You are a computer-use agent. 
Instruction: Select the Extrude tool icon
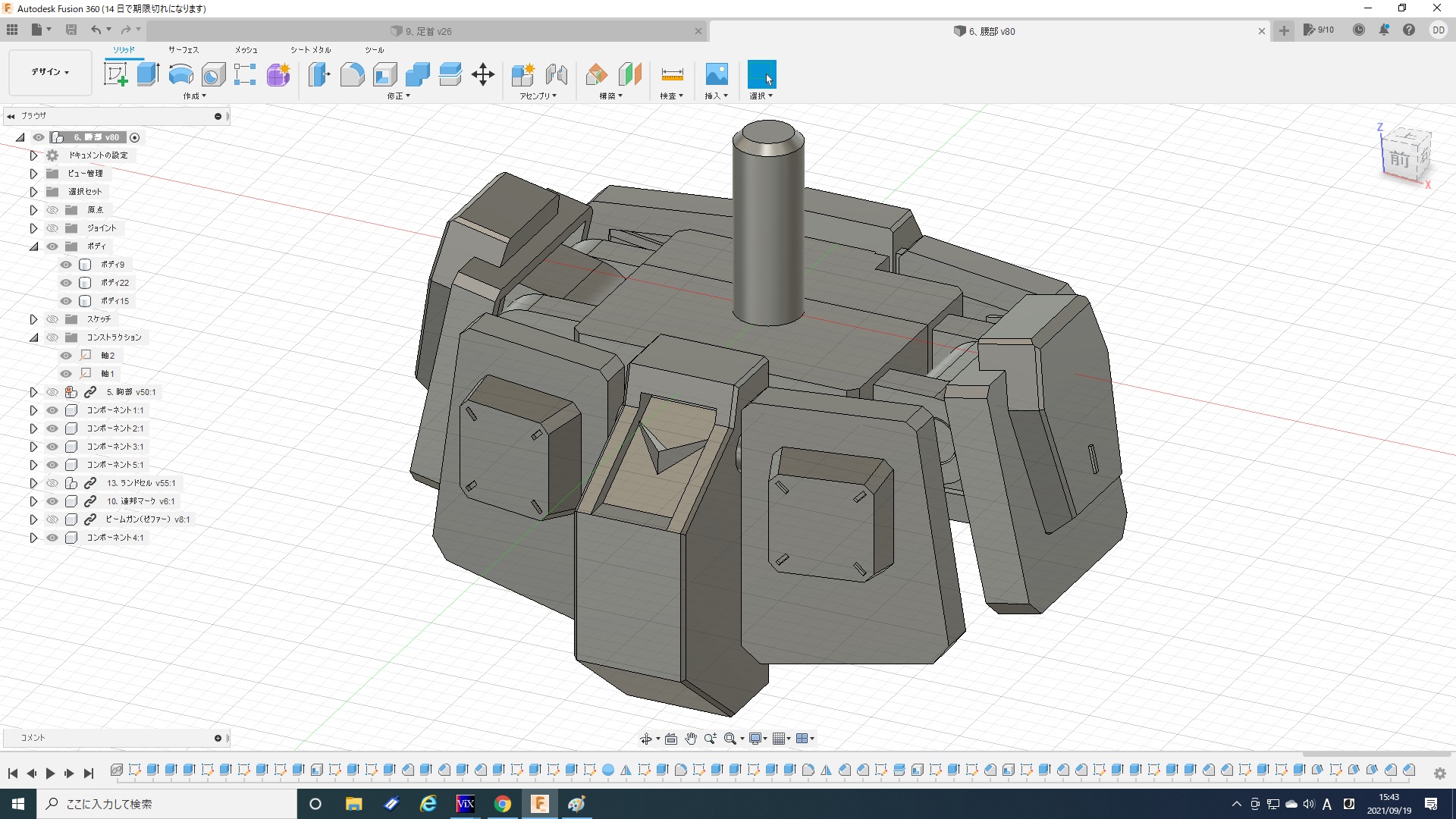pos(148,74)
